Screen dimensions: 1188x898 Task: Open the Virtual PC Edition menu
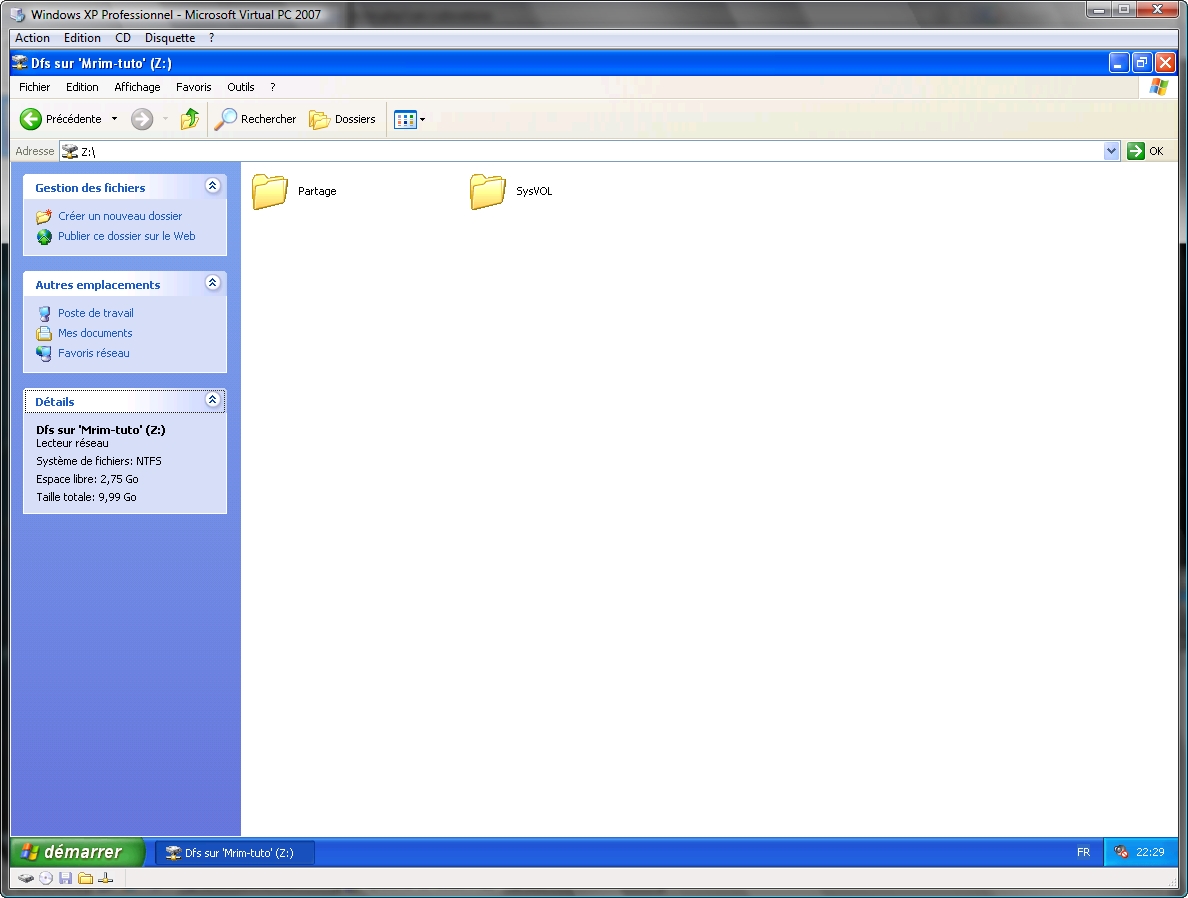click(x=82, y=38)
